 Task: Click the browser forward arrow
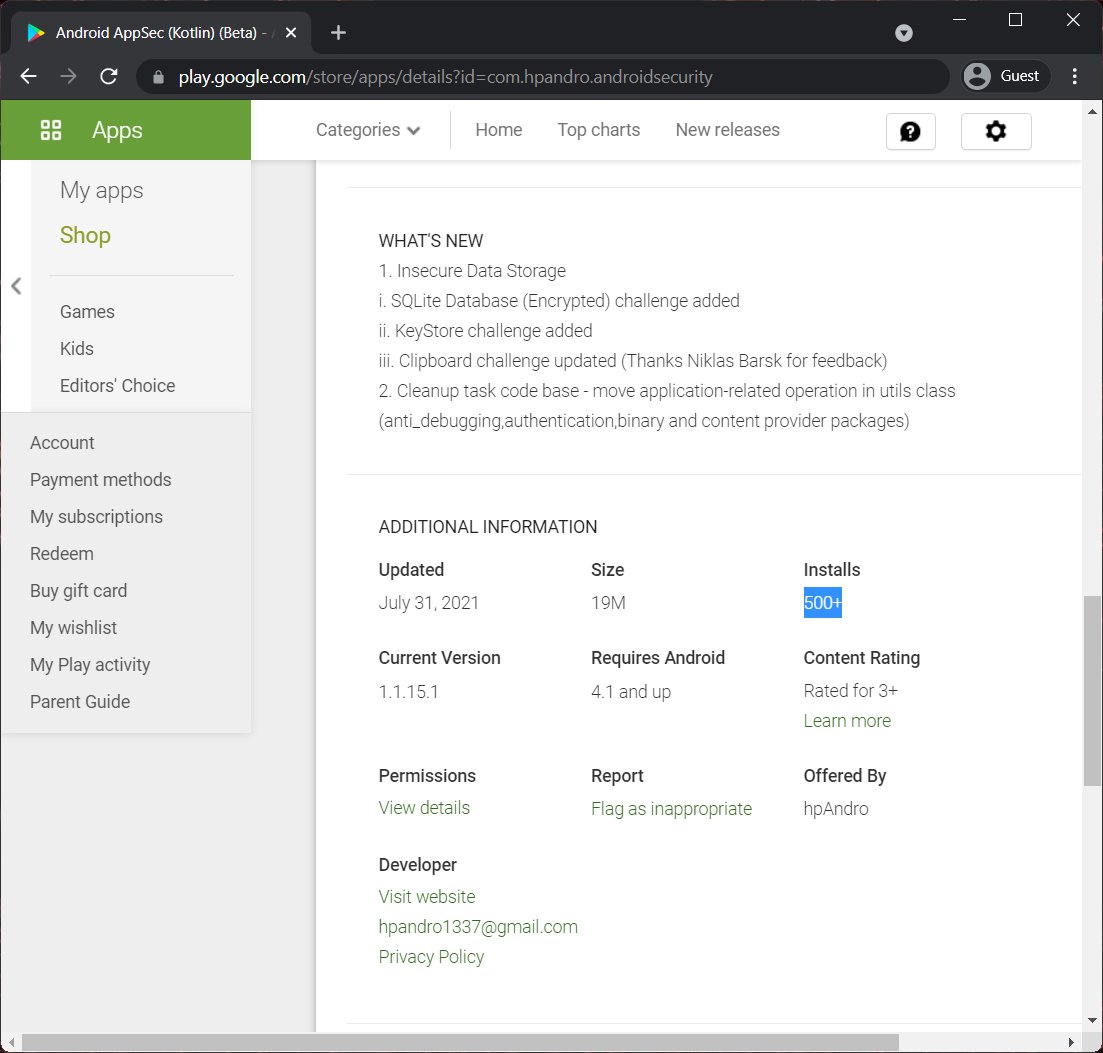point(68,76)
